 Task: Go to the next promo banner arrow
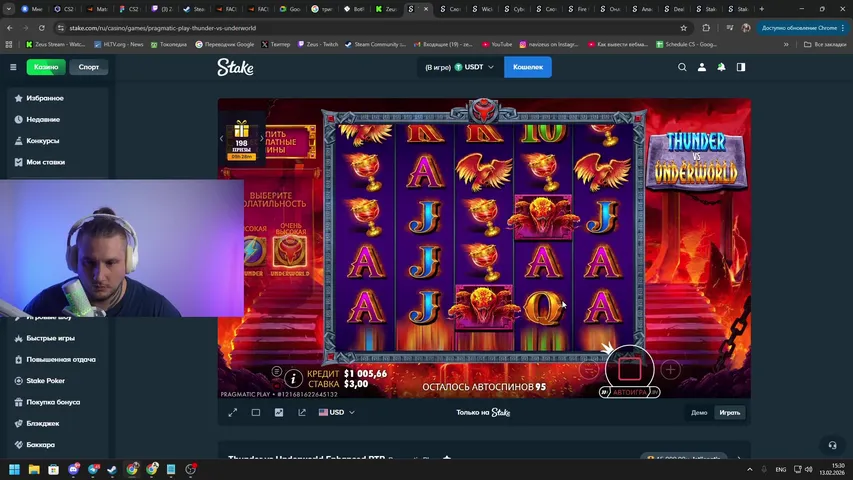(x=262, y=138)
